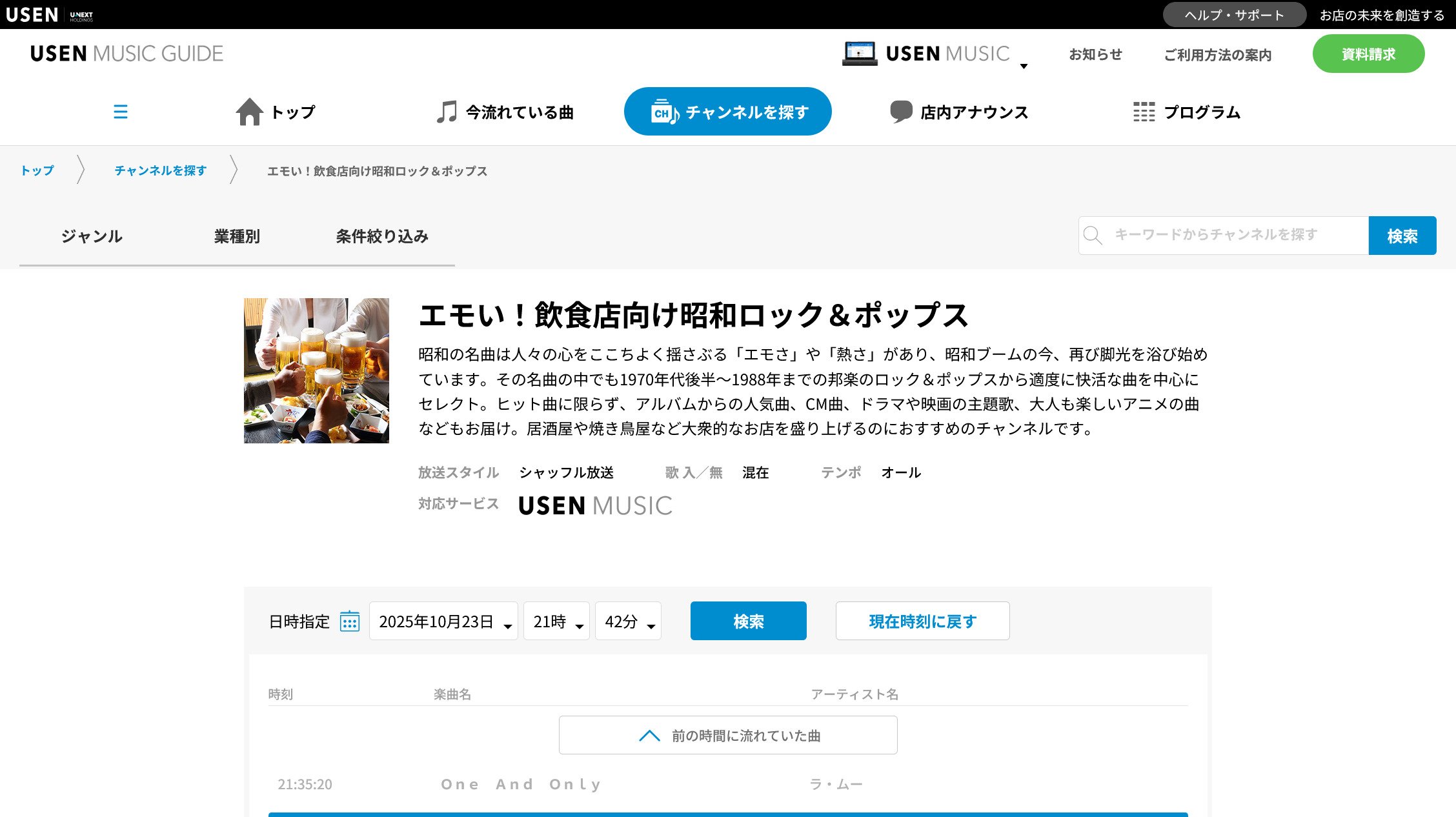Open the calendar icon next to 日時指定
The image size is (1456, 817).
pos(350,621)
